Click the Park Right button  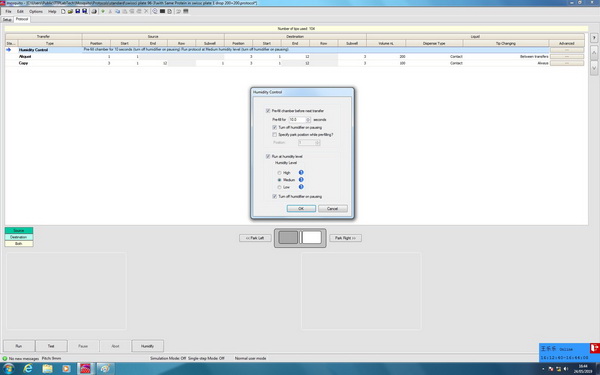346,238
